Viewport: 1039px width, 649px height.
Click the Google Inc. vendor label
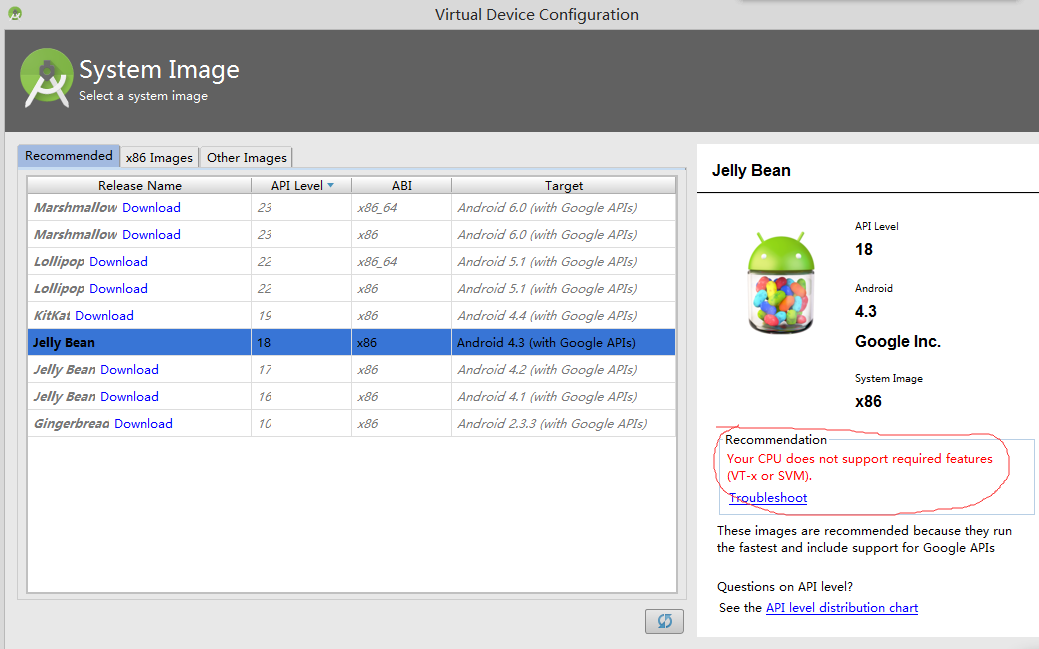[x=897, y=341]
